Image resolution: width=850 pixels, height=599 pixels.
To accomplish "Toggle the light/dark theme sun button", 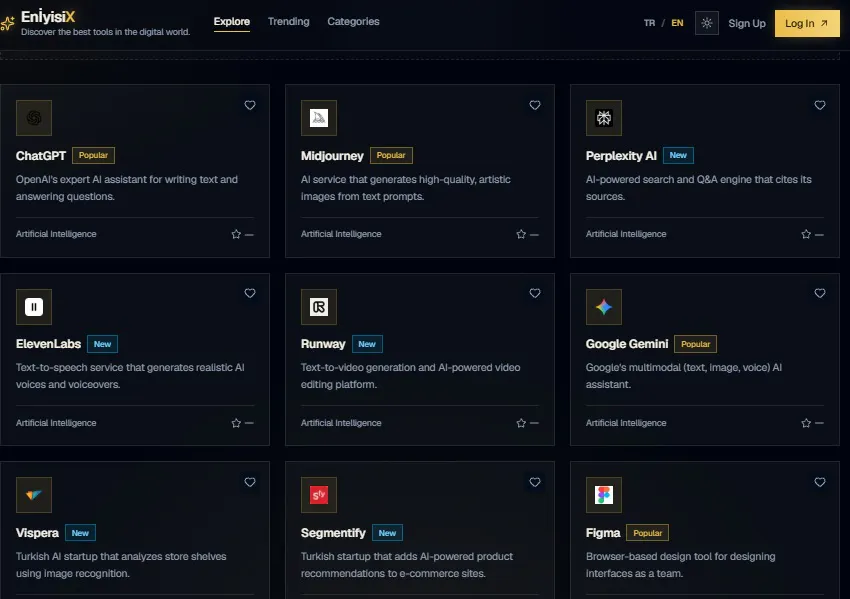I will coord(707,23).
